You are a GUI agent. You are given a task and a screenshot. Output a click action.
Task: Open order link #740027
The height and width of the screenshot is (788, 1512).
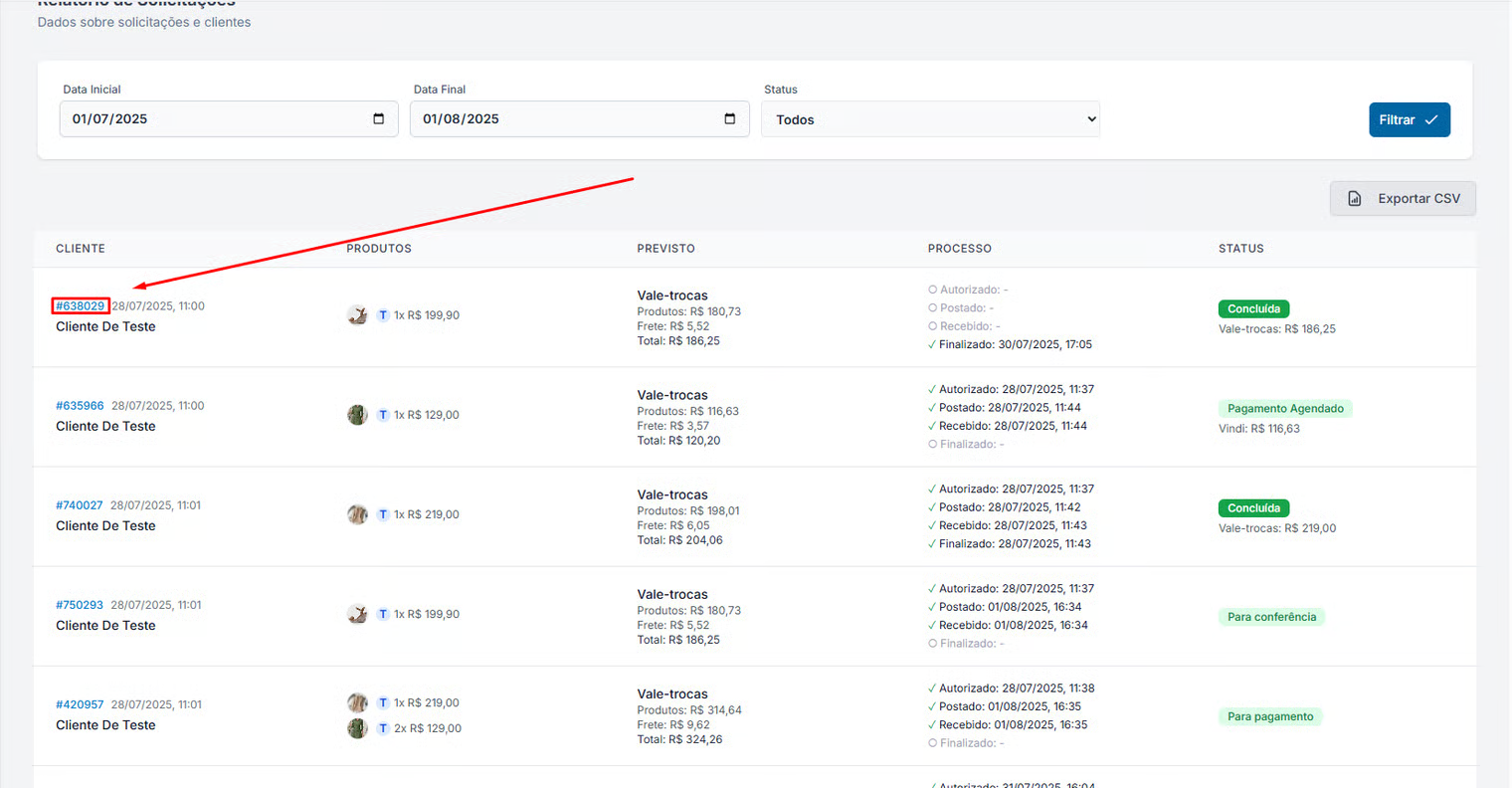(80, 505)
